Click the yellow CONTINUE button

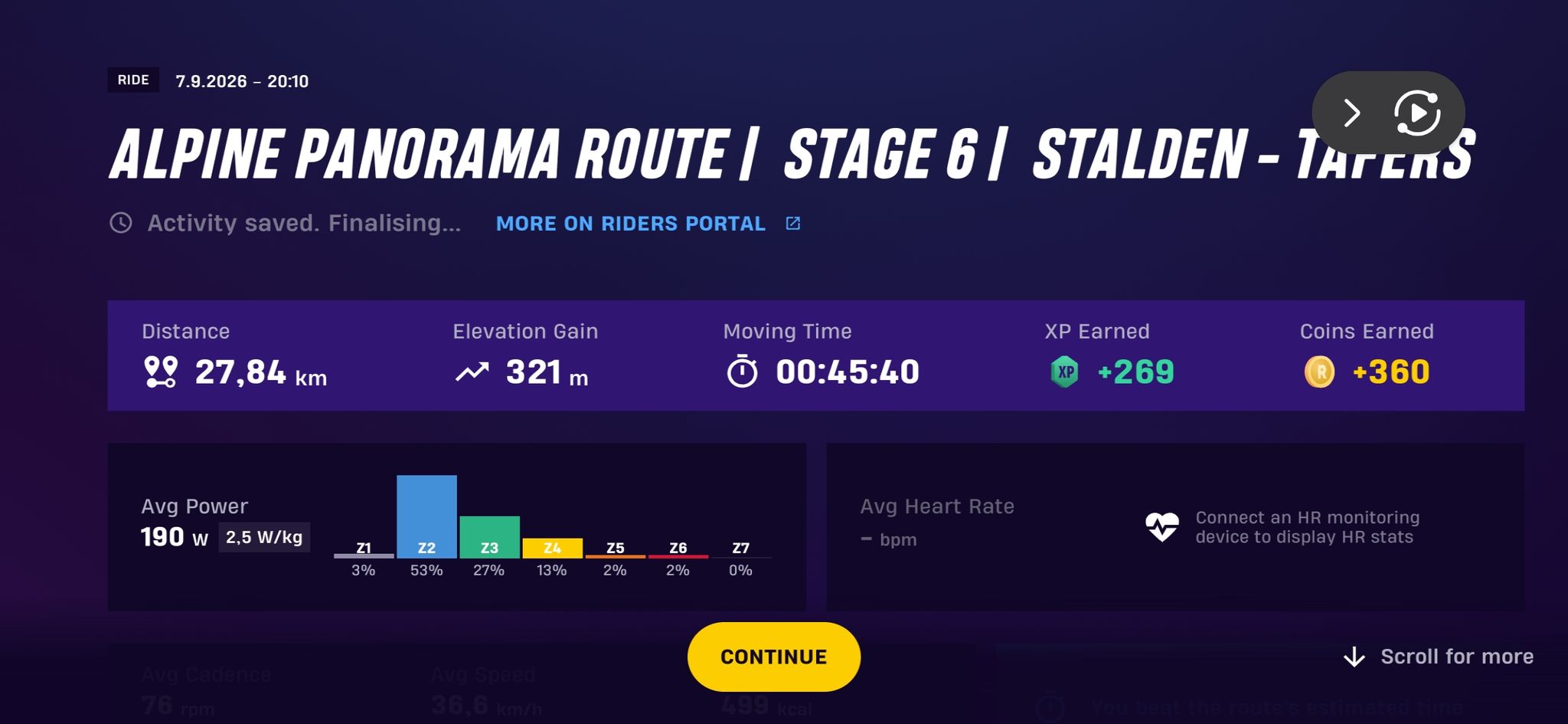(773, 657)
